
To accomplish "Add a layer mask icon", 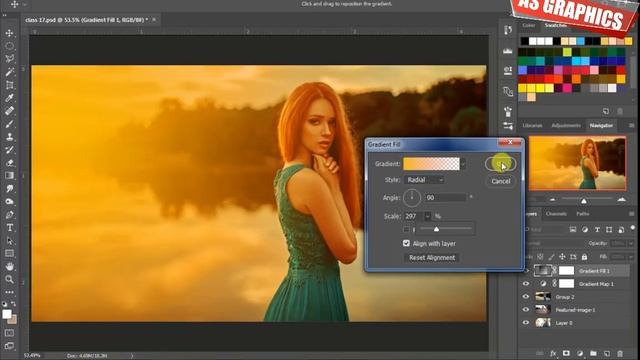I will [566, 353].
